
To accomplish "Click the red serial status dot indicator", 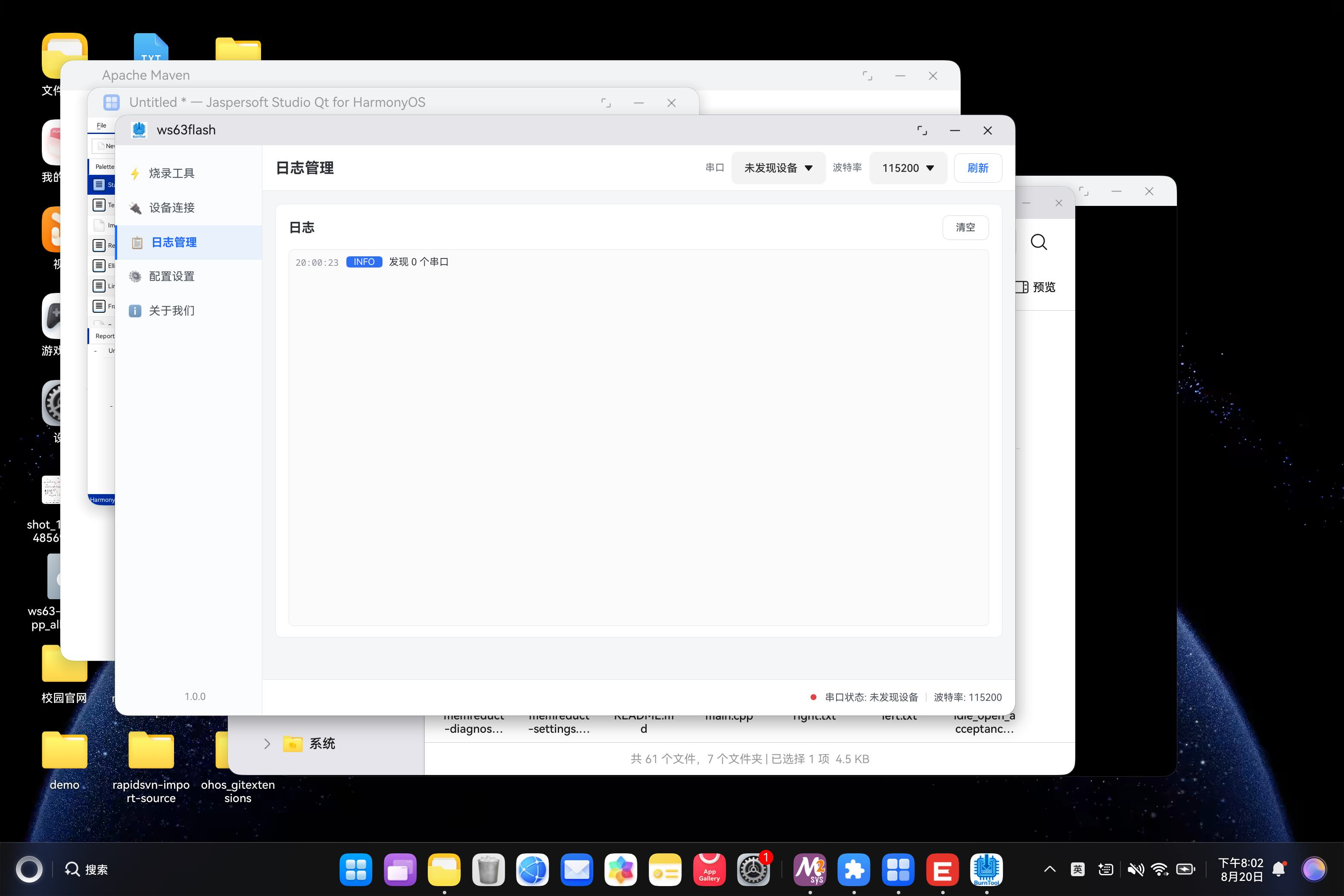I will click(x=813, y=697).
